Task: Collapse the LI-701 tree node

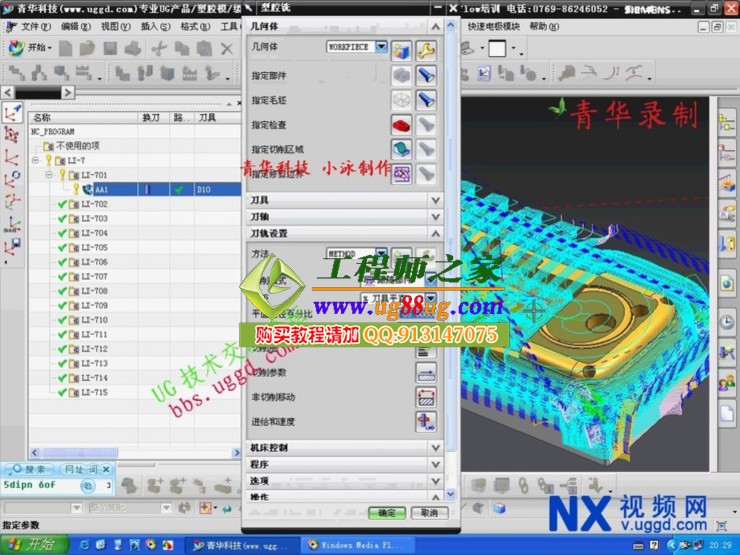Action: (49, 174)
